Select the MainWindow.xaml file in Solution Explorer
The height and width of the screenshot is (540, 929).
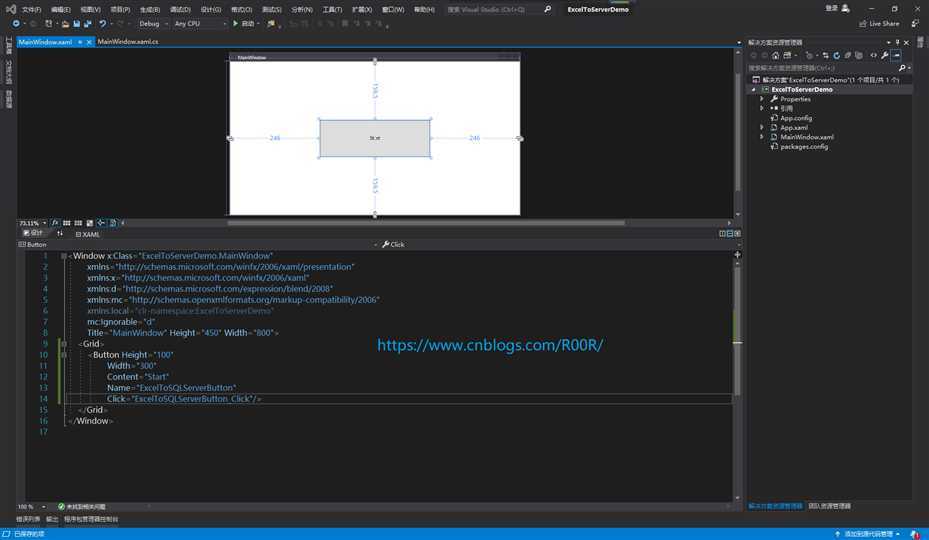coord(806,137)
